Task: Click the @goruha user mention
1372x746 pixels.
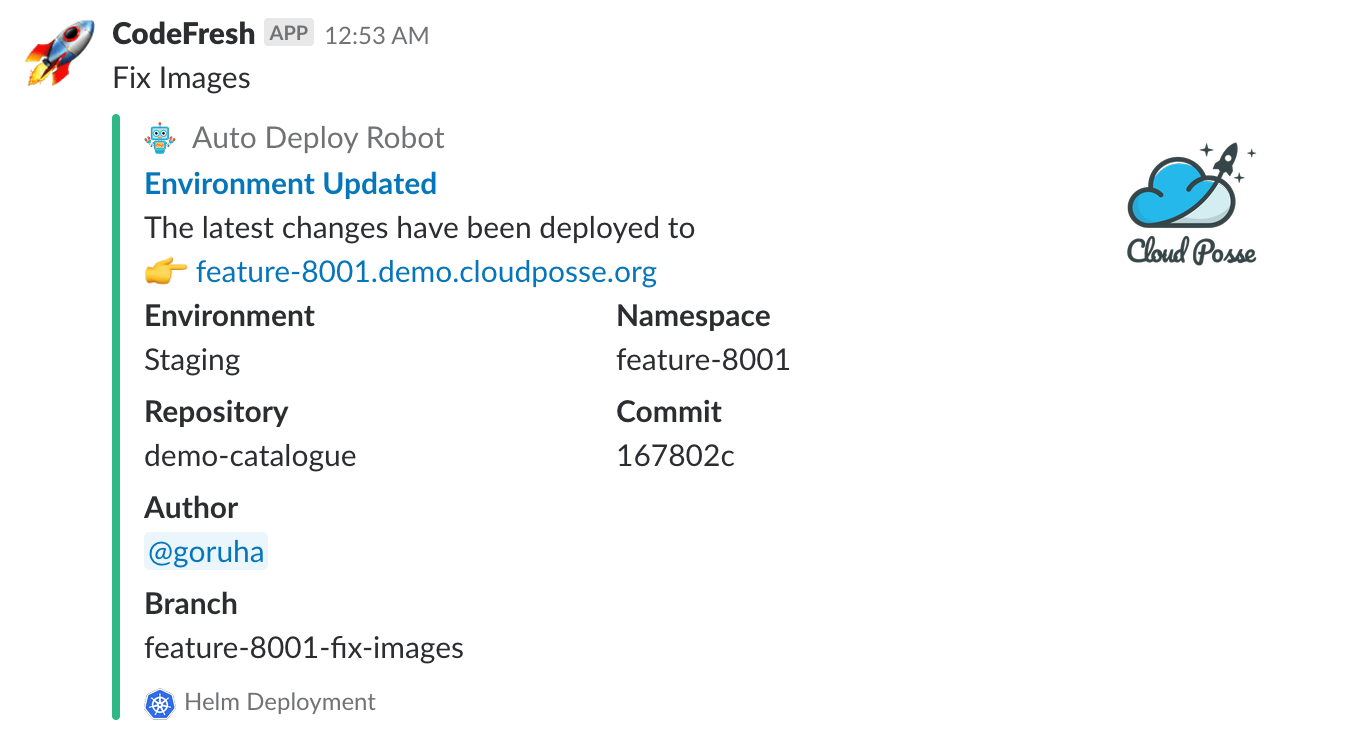Action: coord(206,552)
